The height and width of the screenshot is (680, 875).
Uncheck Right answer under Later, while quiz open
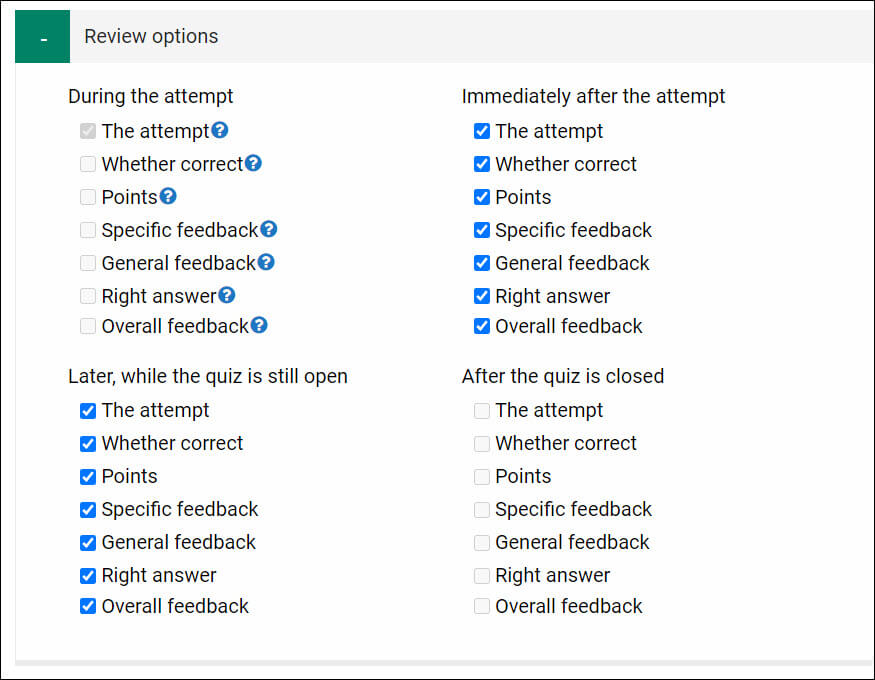pyautogui.click(x=88, y=576)
